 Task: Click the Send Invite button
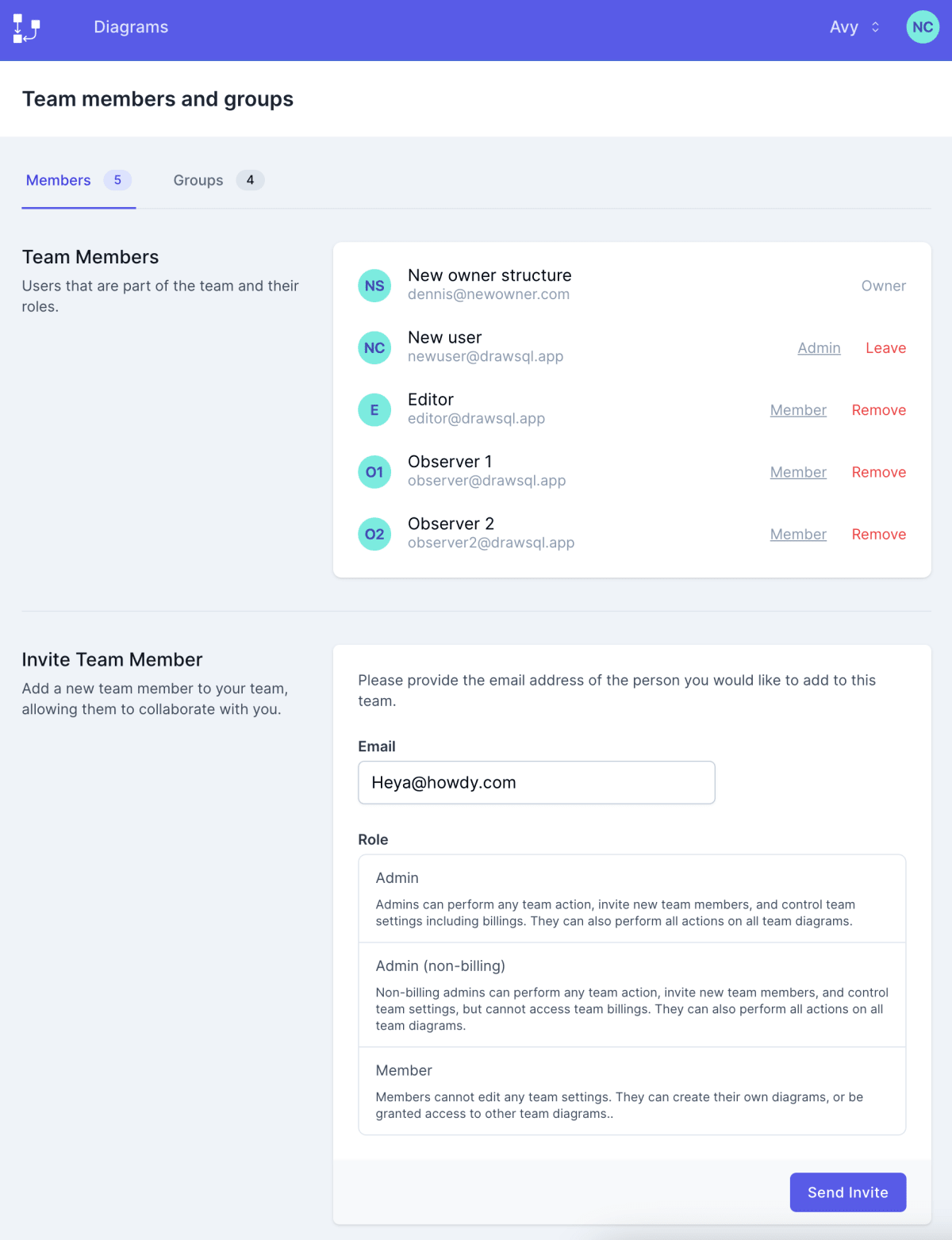tap(848, 1192)
